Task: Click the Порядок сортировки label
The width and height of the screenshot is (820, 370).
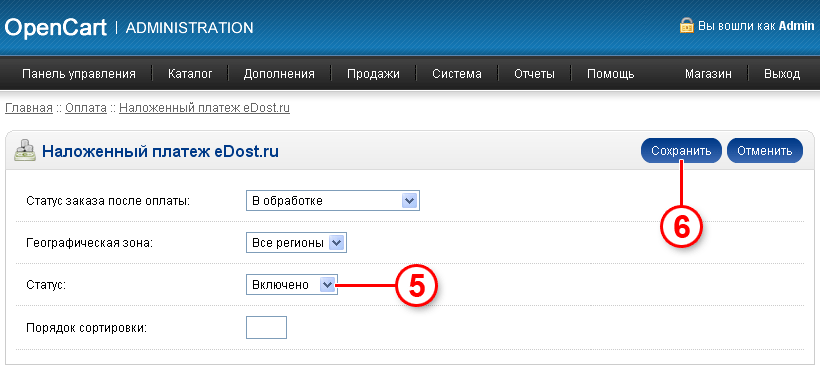Action: point(86,328)
